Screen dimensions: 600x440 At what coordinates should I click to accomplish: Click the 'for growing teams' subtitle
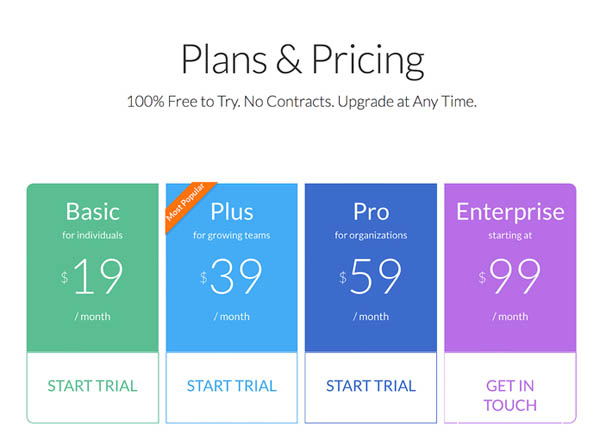232,235
